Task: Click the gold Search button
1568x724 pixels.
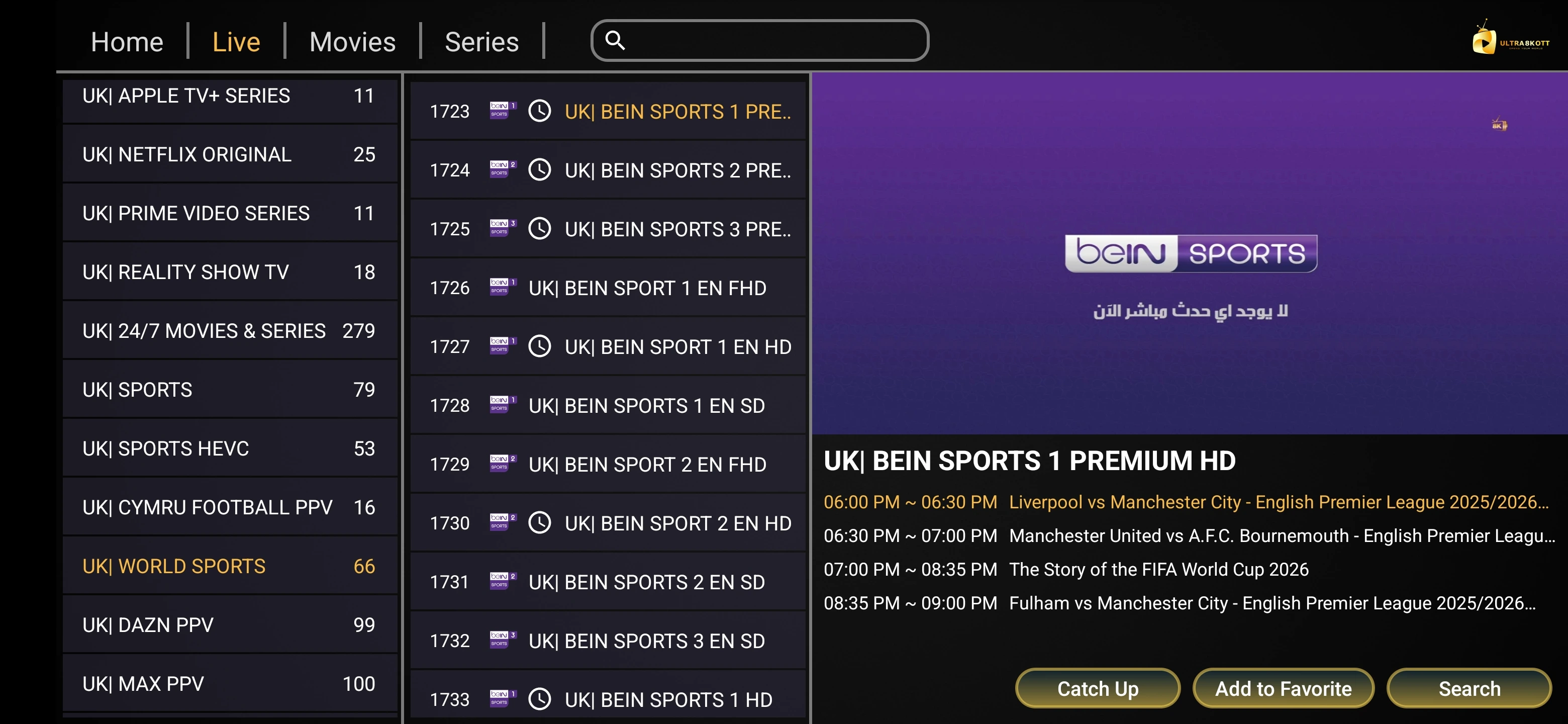Action: tap(1469, 688)
